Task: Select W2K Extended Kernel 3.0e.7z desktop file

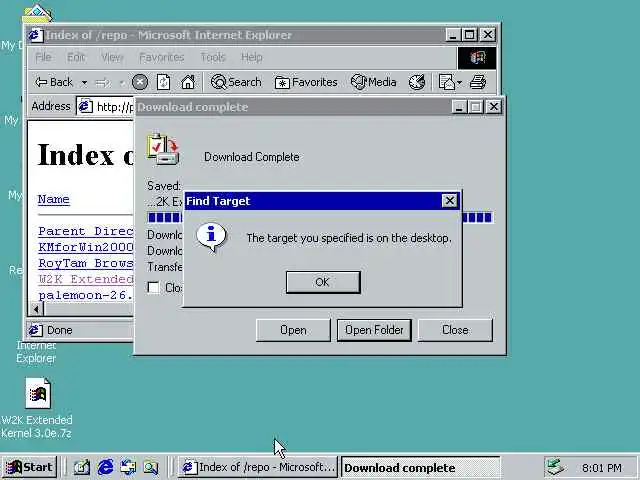Action: (37, 408)
